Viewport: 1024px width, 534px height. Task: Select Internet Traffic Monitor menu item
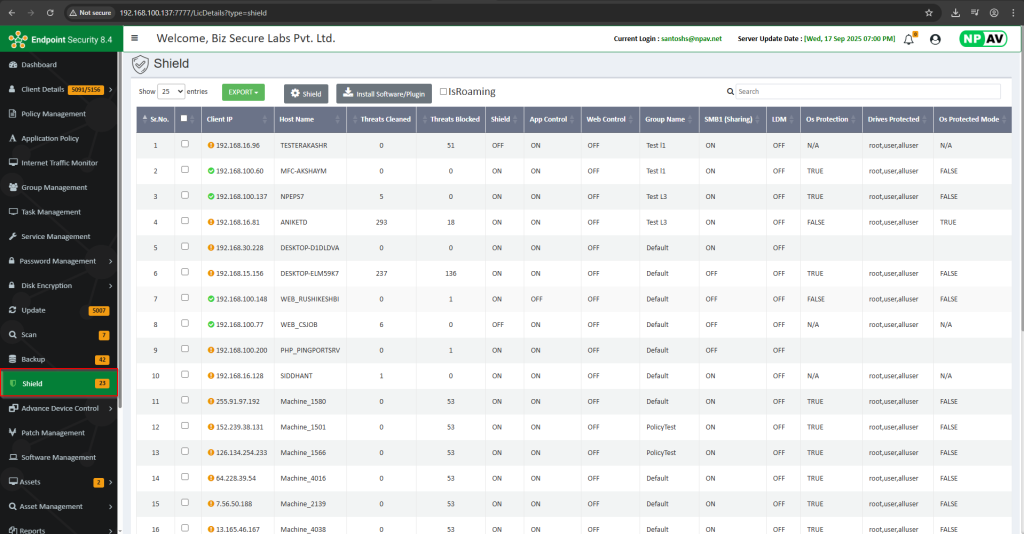pyautogui.click(x=59, y=163)
